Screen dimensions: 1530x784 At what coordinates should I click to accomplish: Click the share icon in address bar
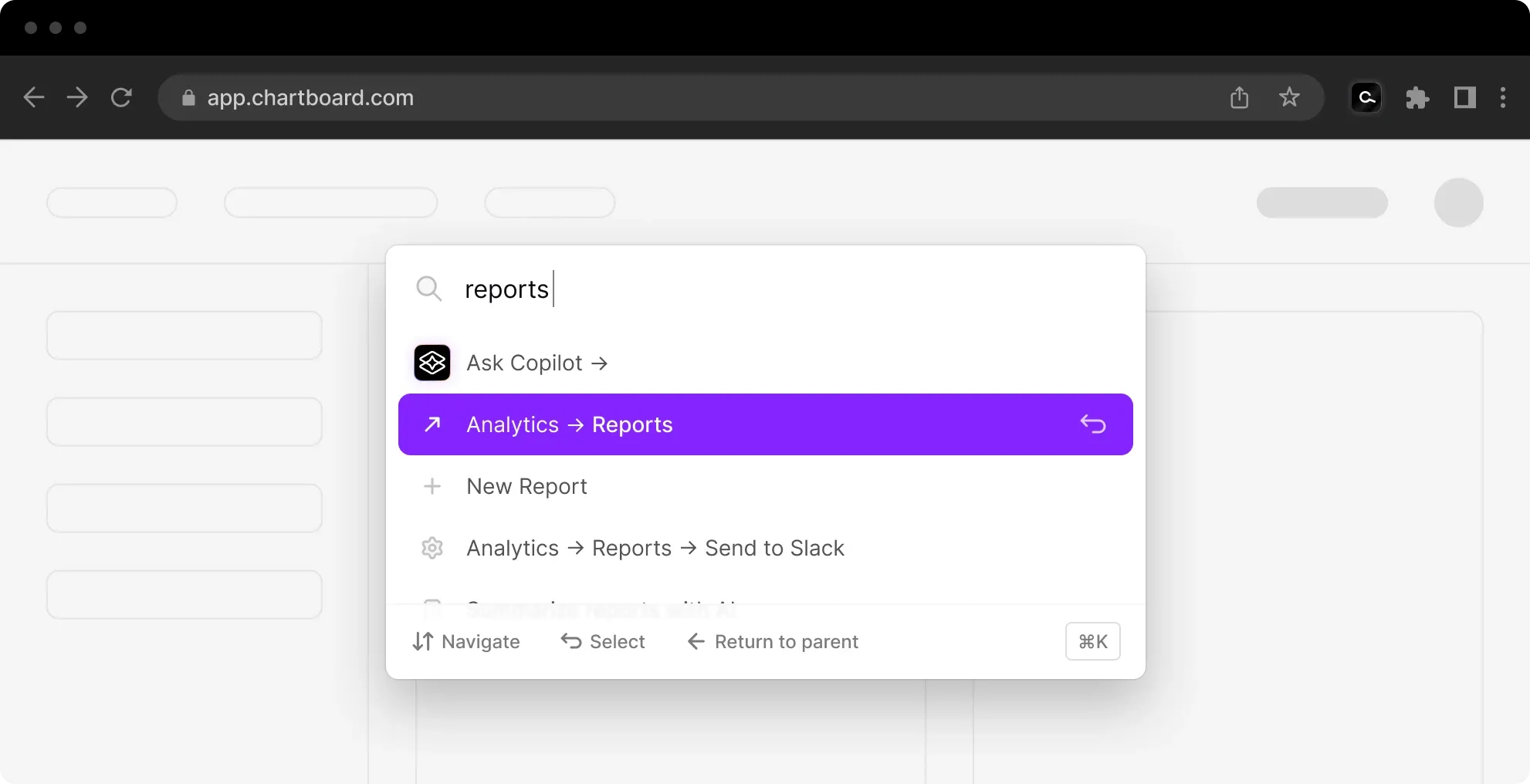pos(1239,97)
